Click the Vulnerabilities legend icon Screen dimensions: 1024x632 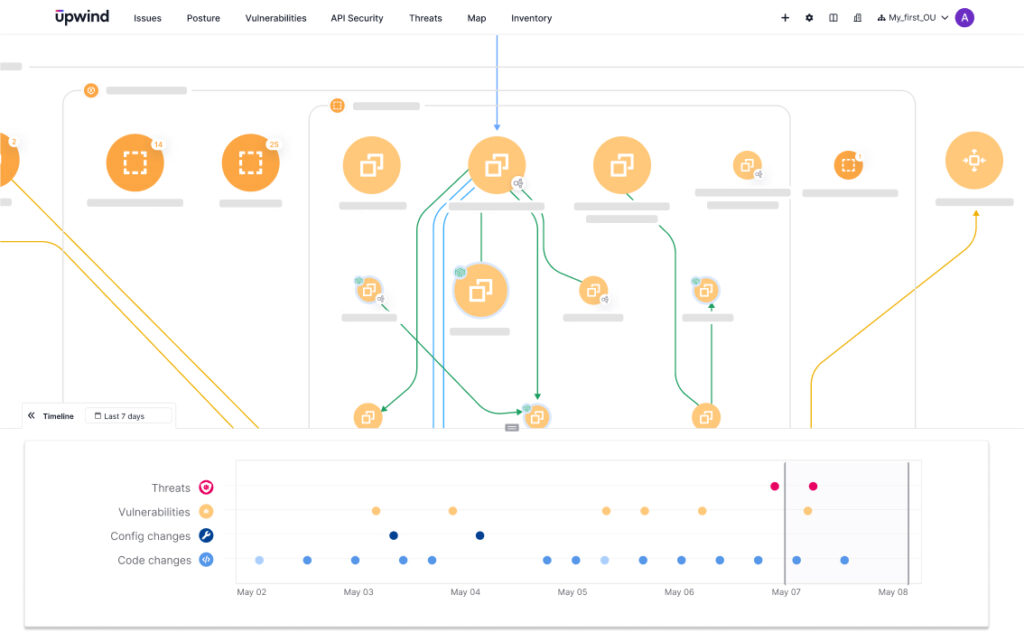pyautogui.click(x=205, y=511)
